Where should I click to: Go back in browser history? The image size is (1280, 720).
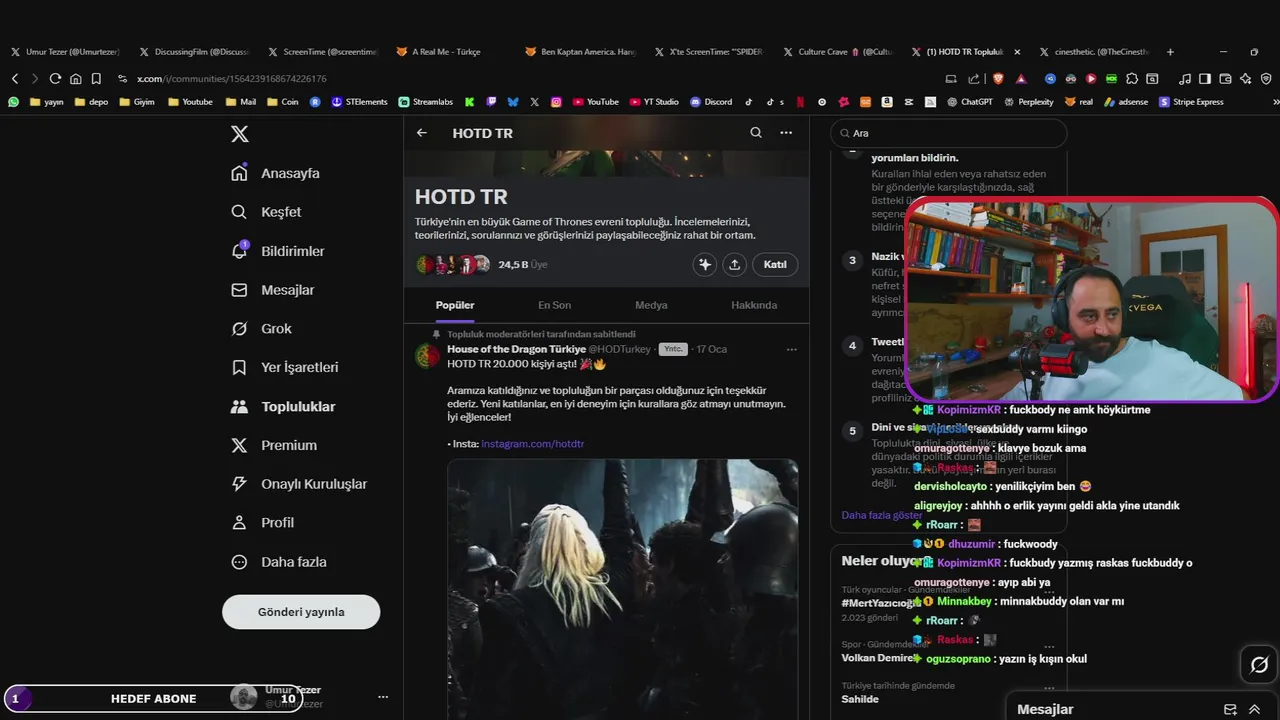[x=14, y=78]
